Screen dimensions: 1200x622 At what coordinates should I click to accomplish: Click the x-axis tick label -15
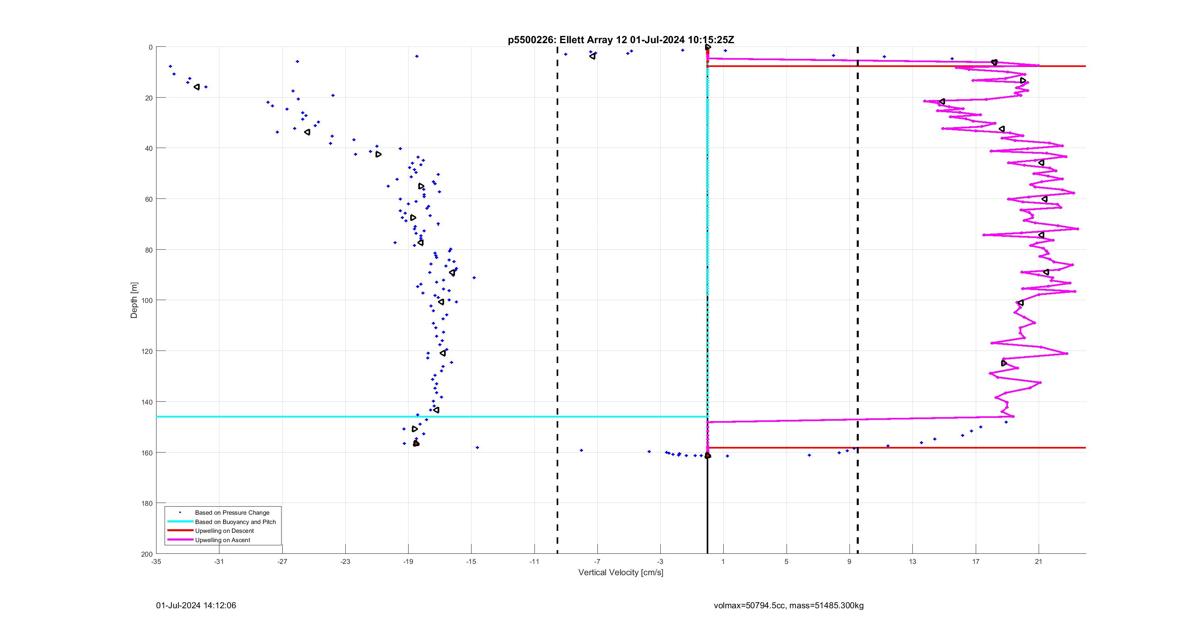tap(471, 562)
